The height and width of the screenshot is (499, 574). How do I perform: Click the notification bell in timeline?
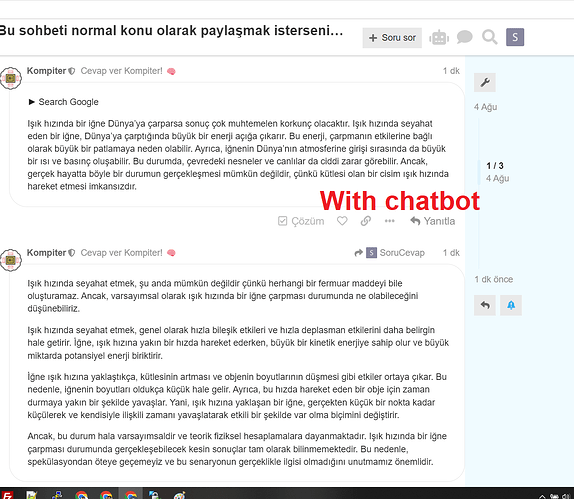(x=511, y=305)
